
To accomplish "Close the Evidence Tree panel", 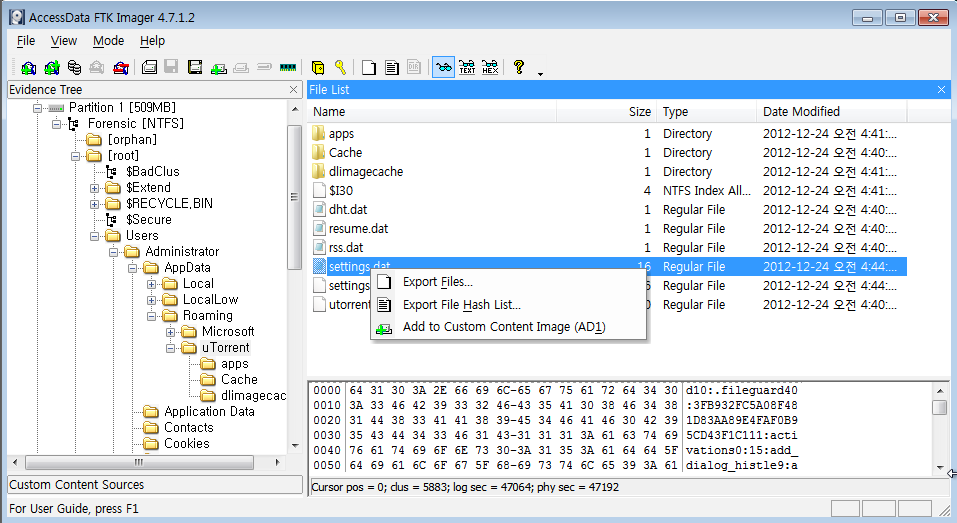I will [x=294, y=90].
